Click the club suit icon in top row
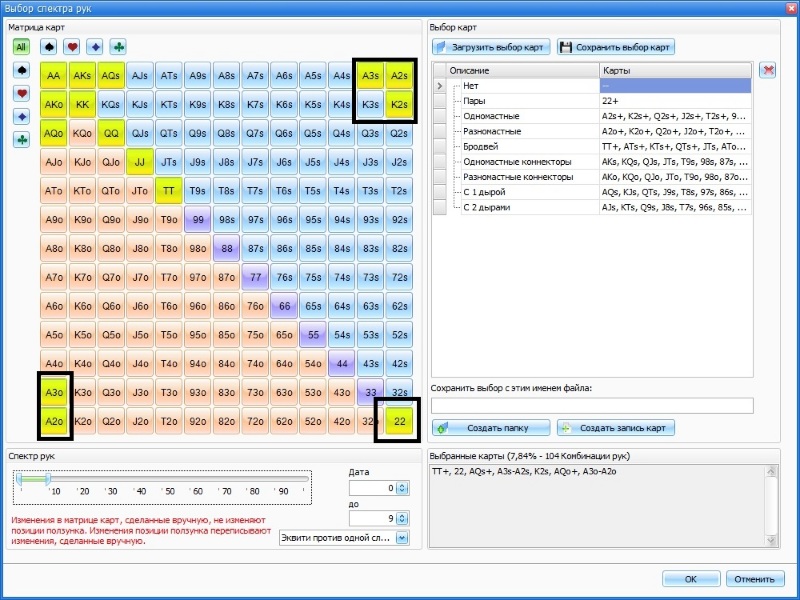The width and height of the screenshot is (800, 600). [x=118, y=47]
